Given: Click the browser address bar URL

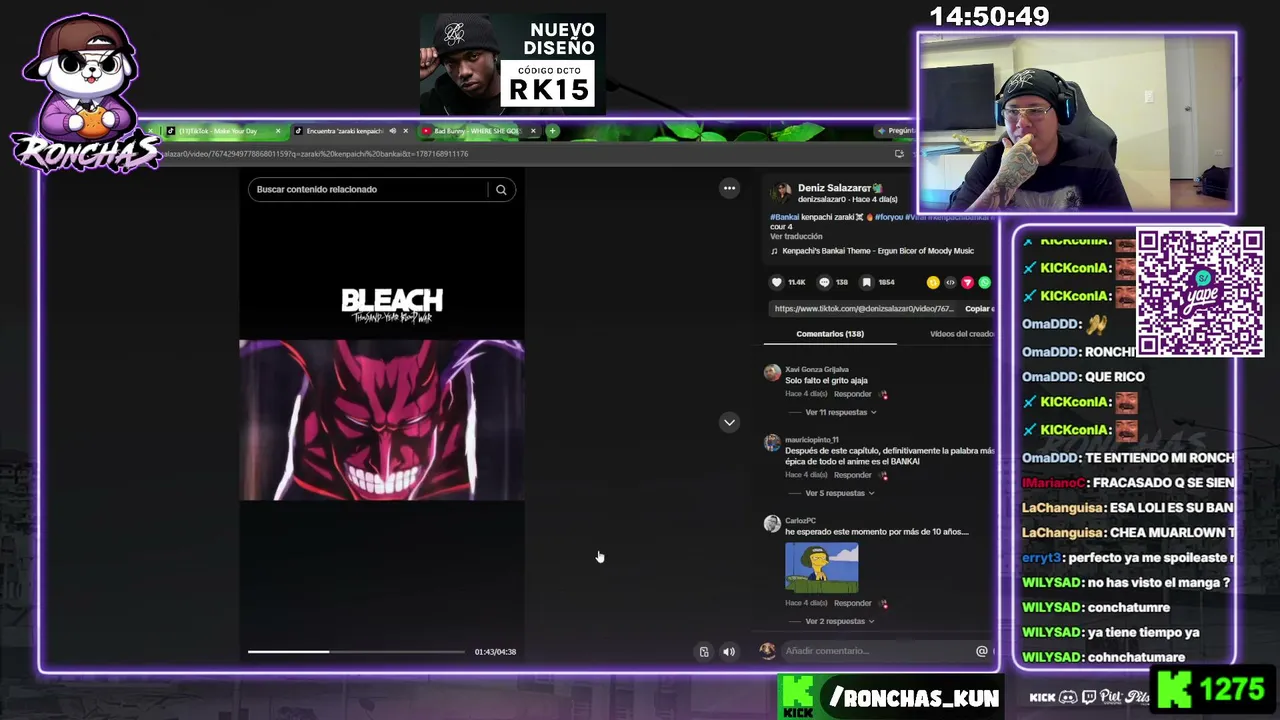Looking at the screenshot, I should 313,154.
